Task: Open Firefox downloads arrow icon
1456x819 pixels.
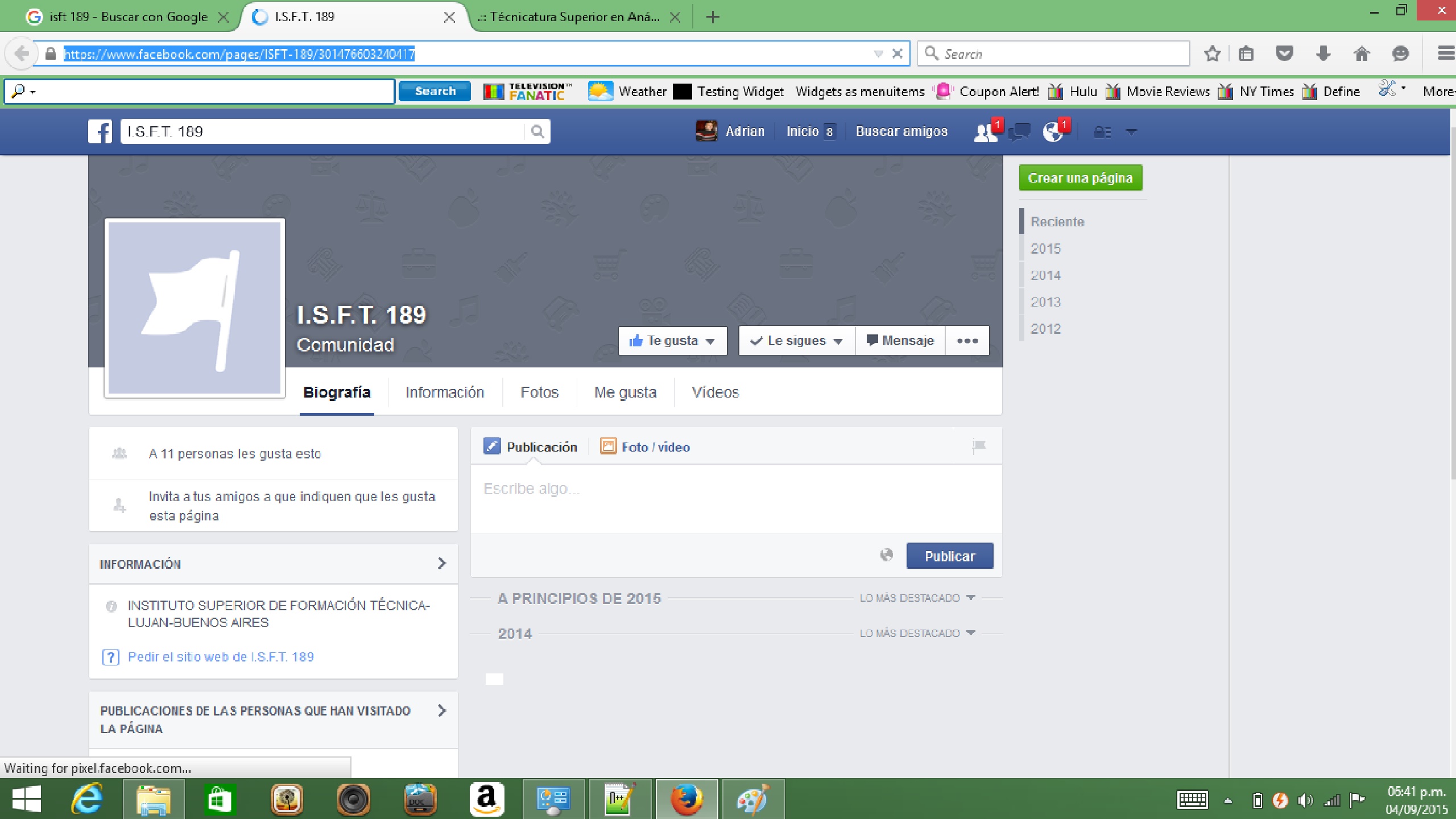Action: pos(1323,54)
